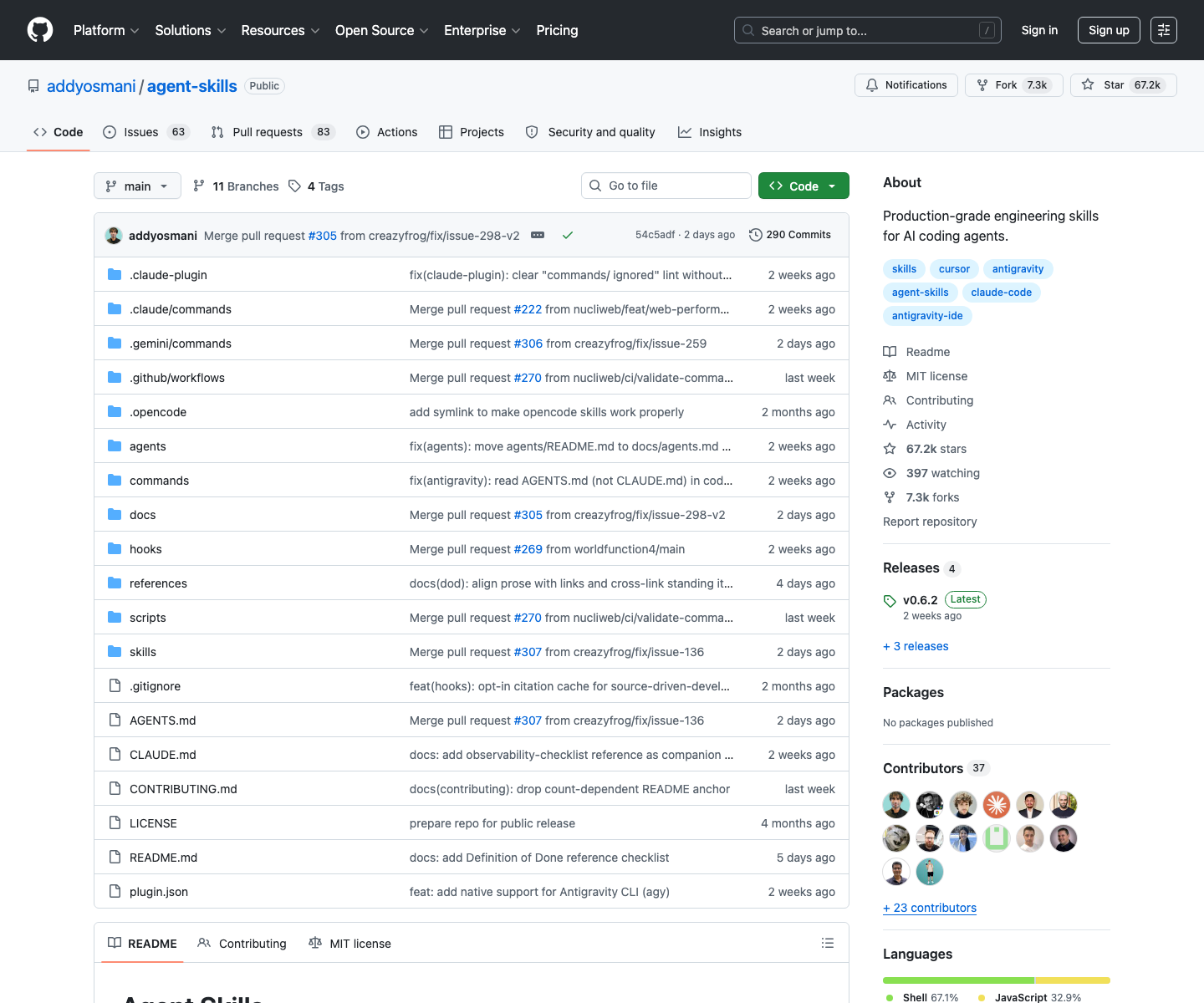Select the Contributing tab in README panel

(x=242, y=943)
